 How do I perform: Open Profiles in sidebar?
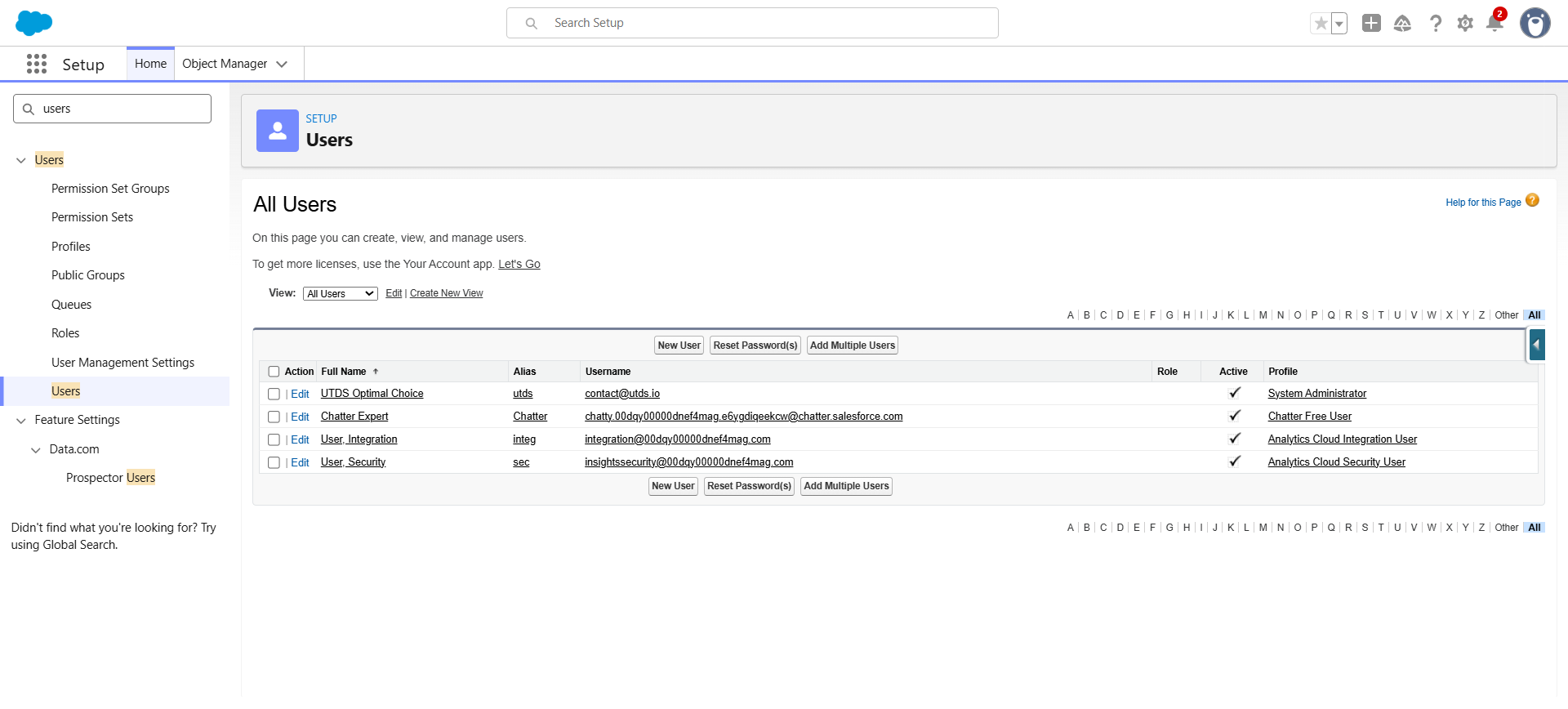coord(71,247)
